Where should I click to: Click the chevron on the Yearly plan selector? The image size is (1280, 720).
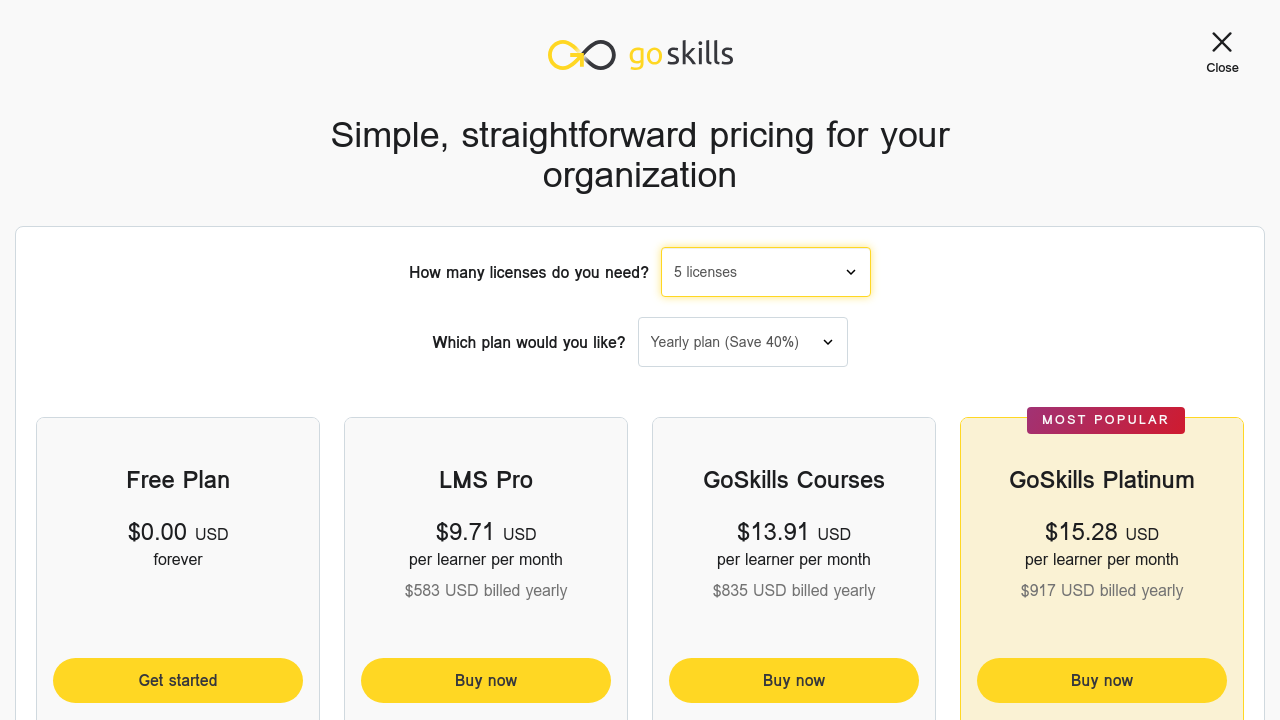828,342
